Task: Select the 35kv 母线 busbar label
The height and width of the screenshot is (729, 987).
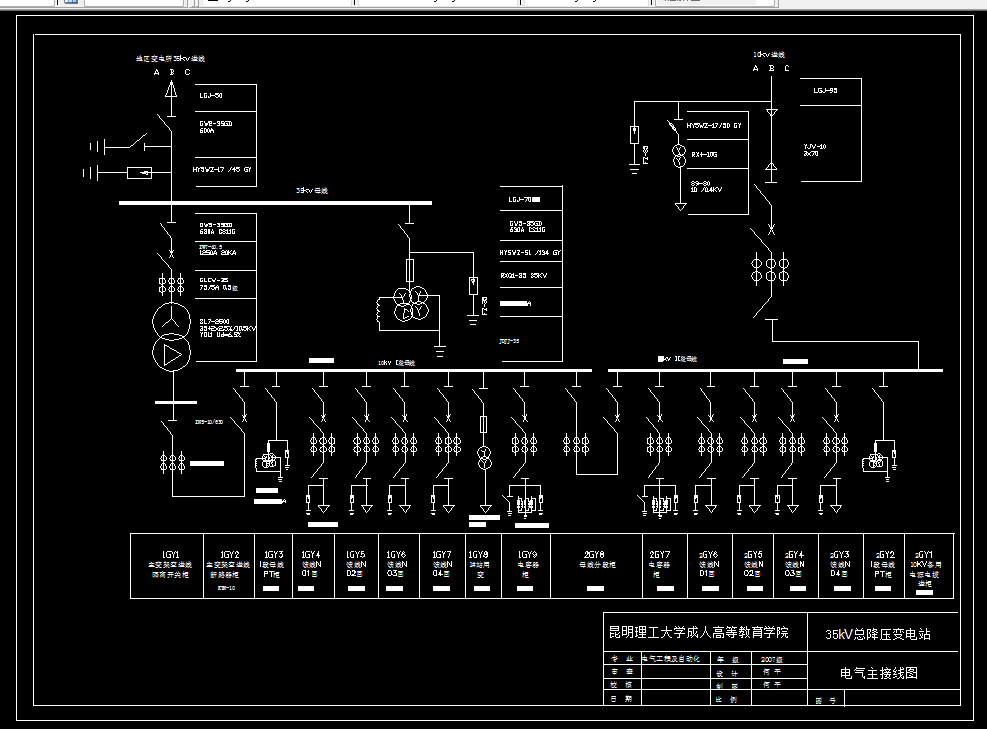Action: click(x=312, y=190)
